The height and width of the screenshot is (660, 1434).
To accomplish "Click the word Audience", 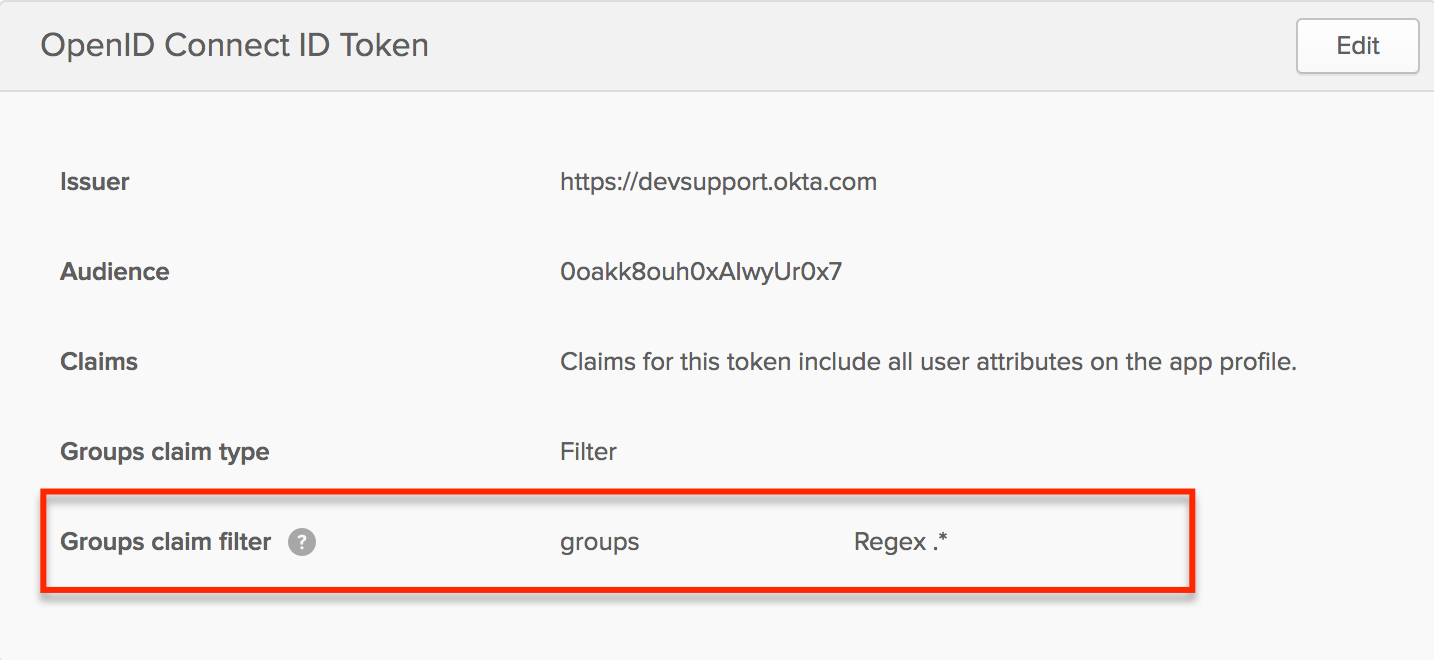I will [115, 272].
